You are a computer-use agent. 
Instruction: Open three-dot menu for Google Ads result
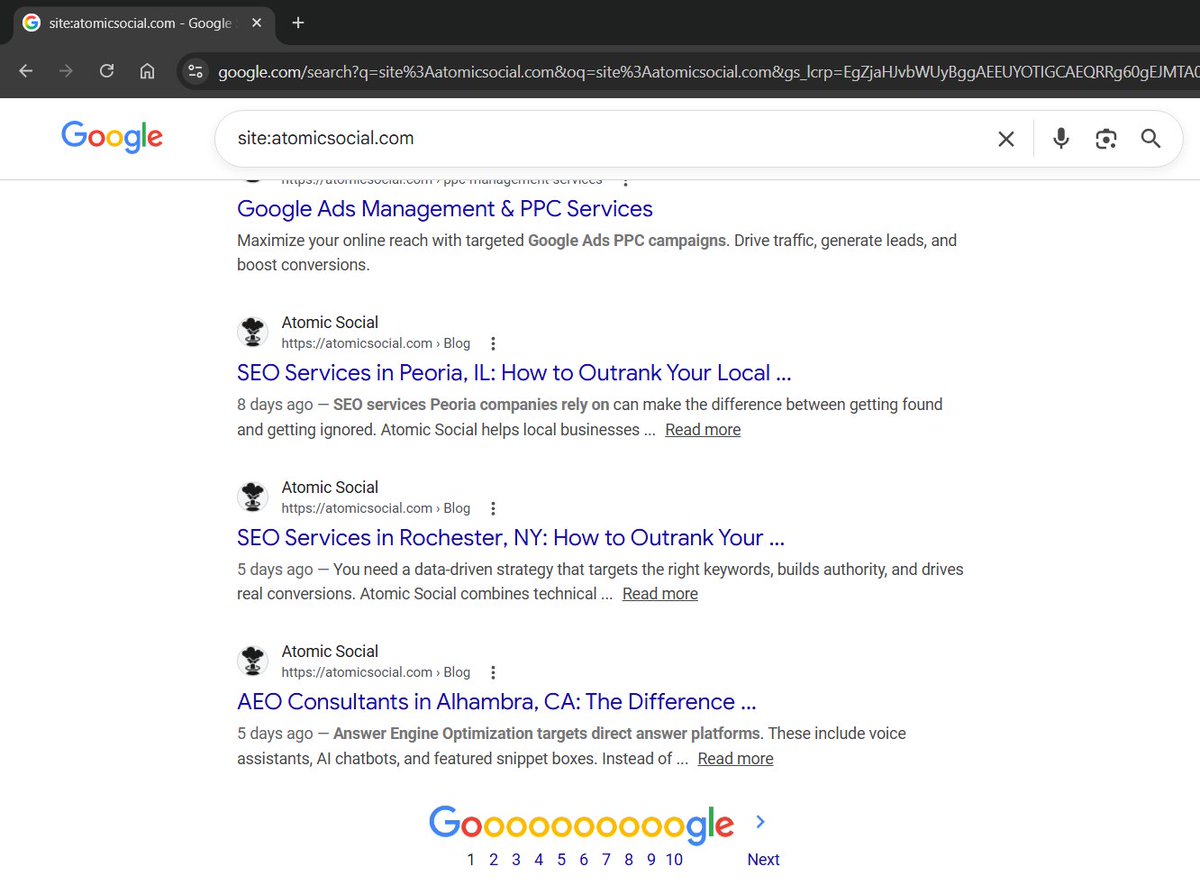[625, 182]
